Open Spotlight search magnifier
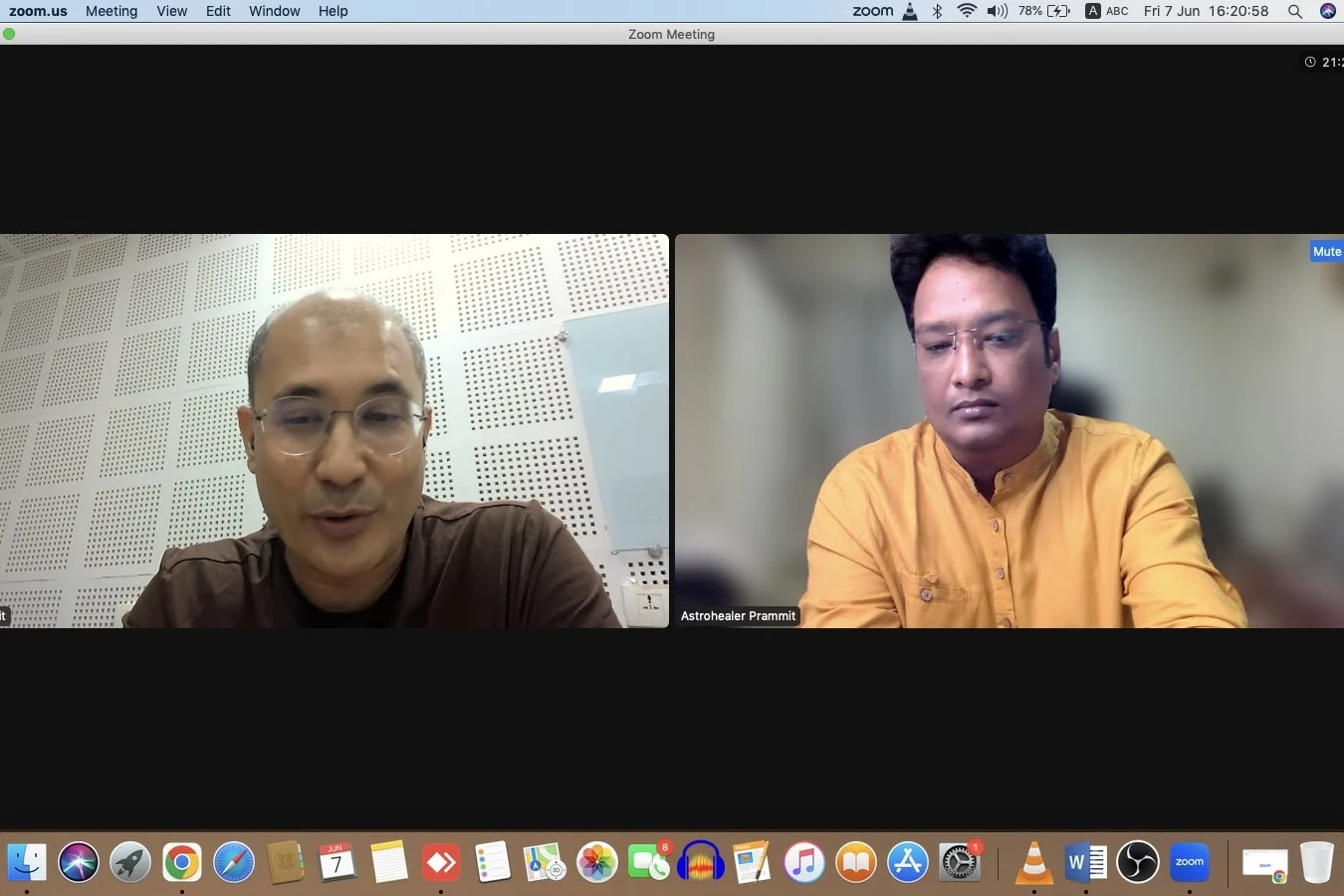1344x896 pixels. click(x=1294, y=11)
